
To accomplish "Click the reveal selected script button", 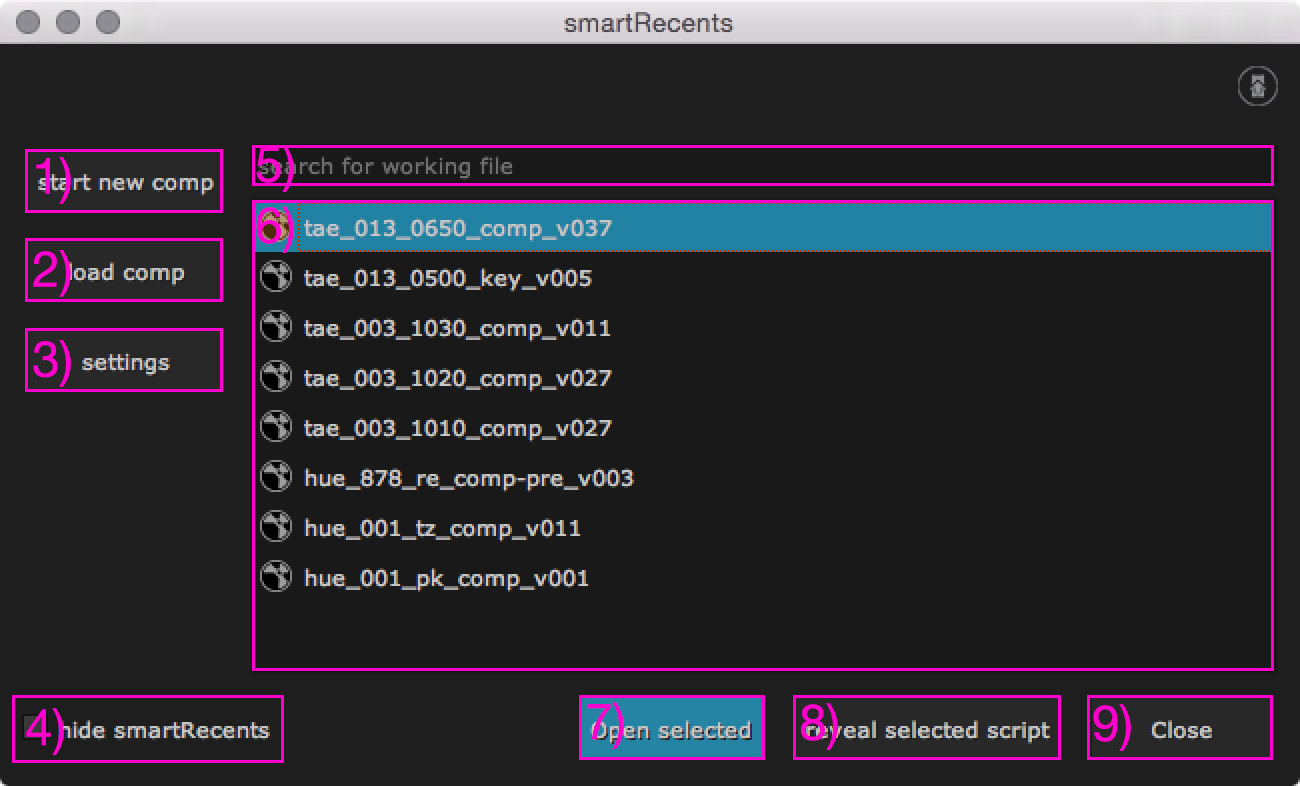I will (926, 729).
